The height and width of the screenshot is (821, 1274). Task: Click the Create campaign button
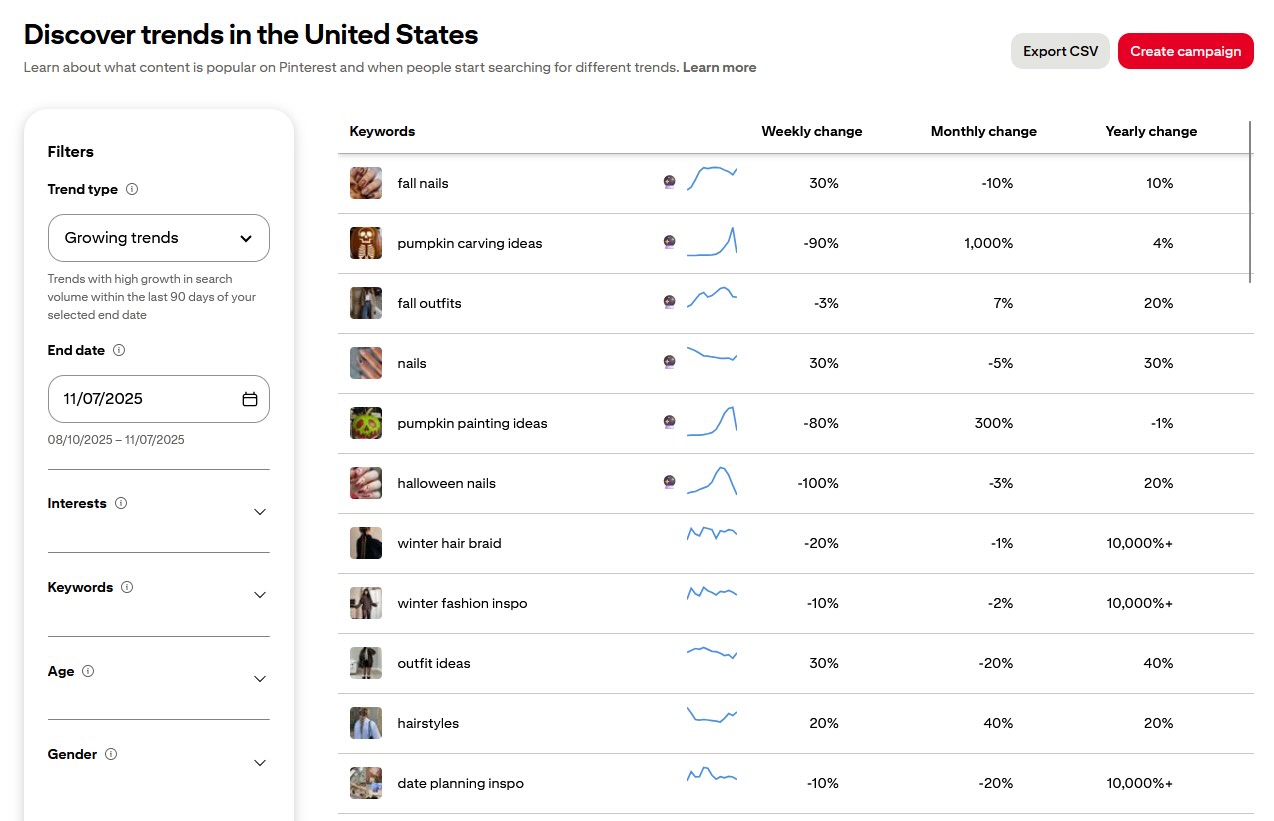click(1186, 50)
